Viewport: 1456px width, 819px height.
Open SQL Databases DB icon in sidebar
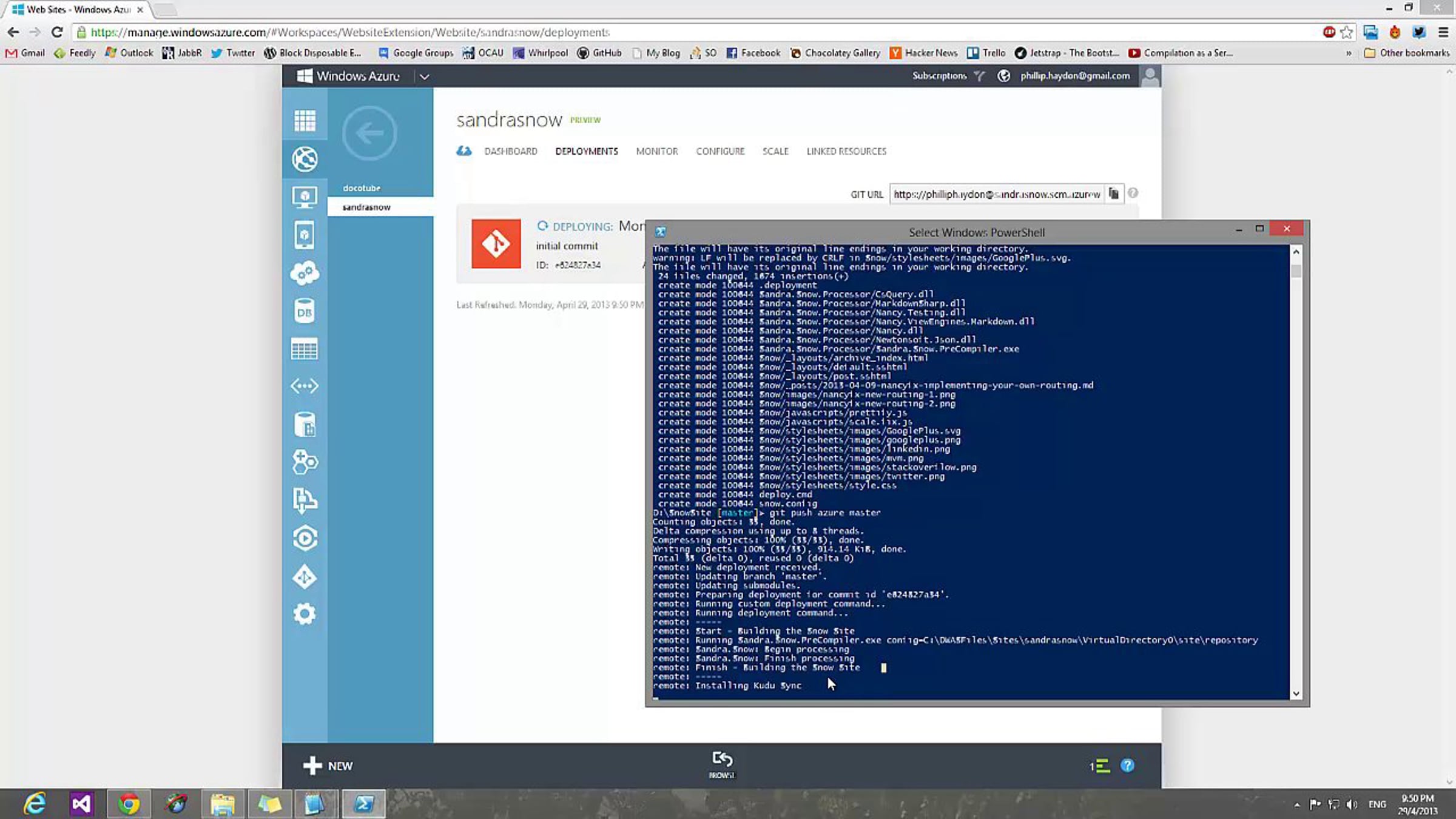305,311
